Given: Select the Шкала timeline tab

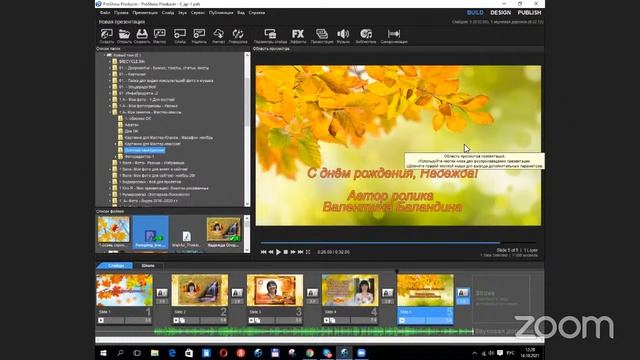Looking at the screenshot, I should click(148, 266).
